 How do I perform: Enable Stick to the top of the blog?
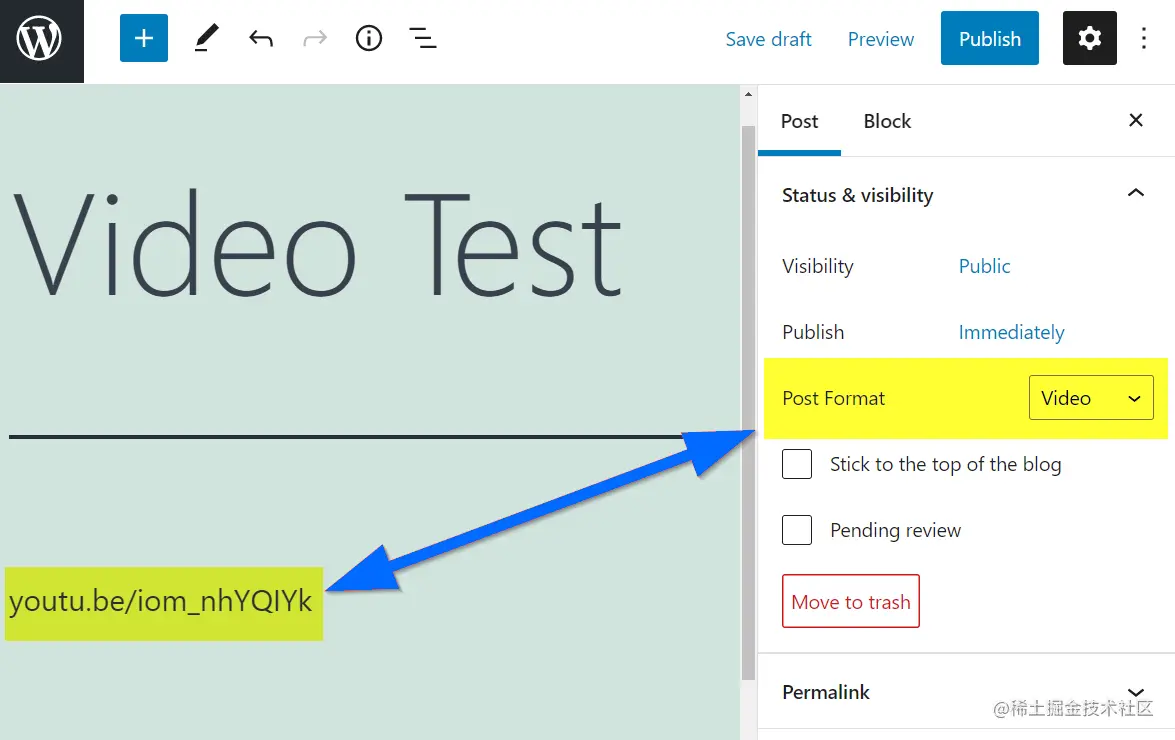pos(797,464)
